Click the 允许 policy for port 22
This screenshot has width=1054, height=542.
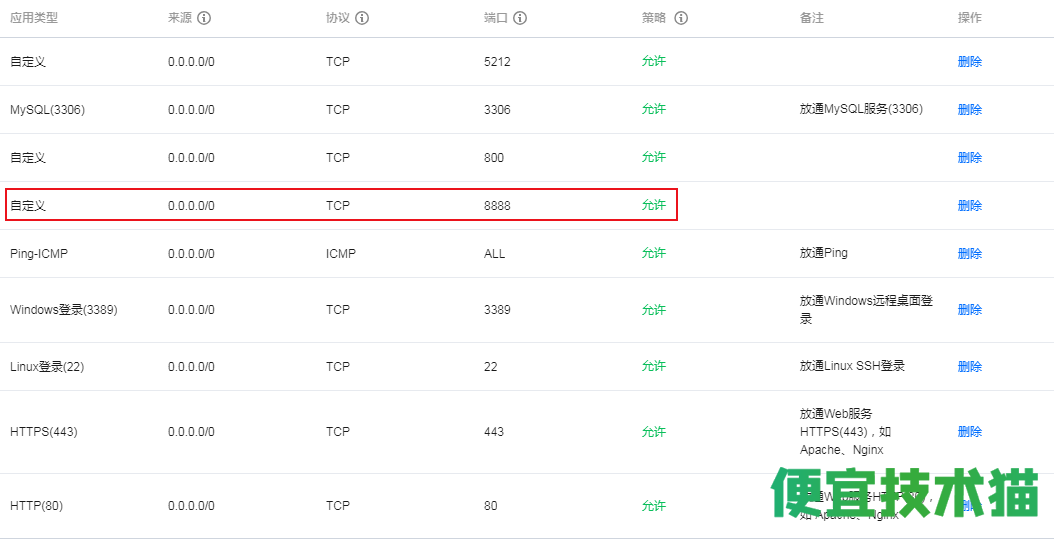pos(653,366)
